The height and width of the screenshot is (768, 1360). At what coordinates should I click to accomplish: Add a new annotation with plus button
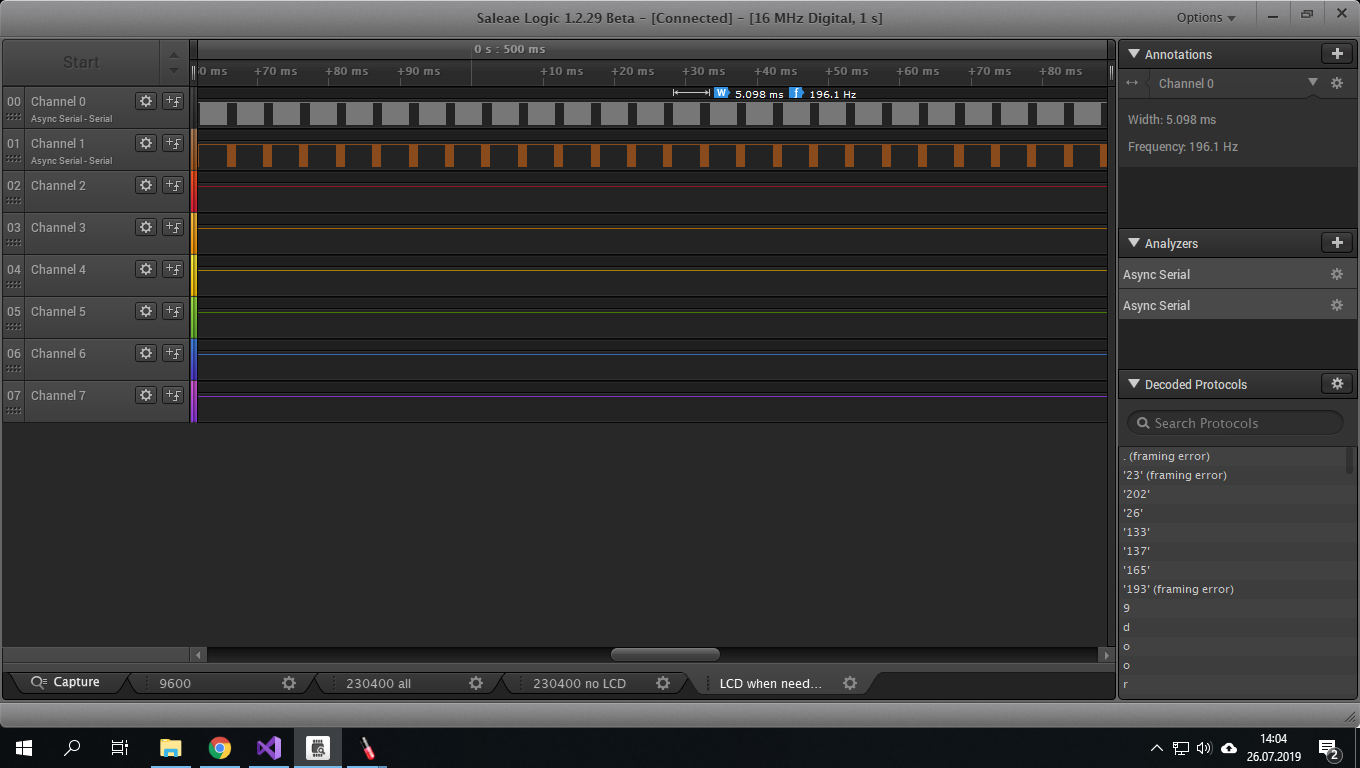(1336, 54)
